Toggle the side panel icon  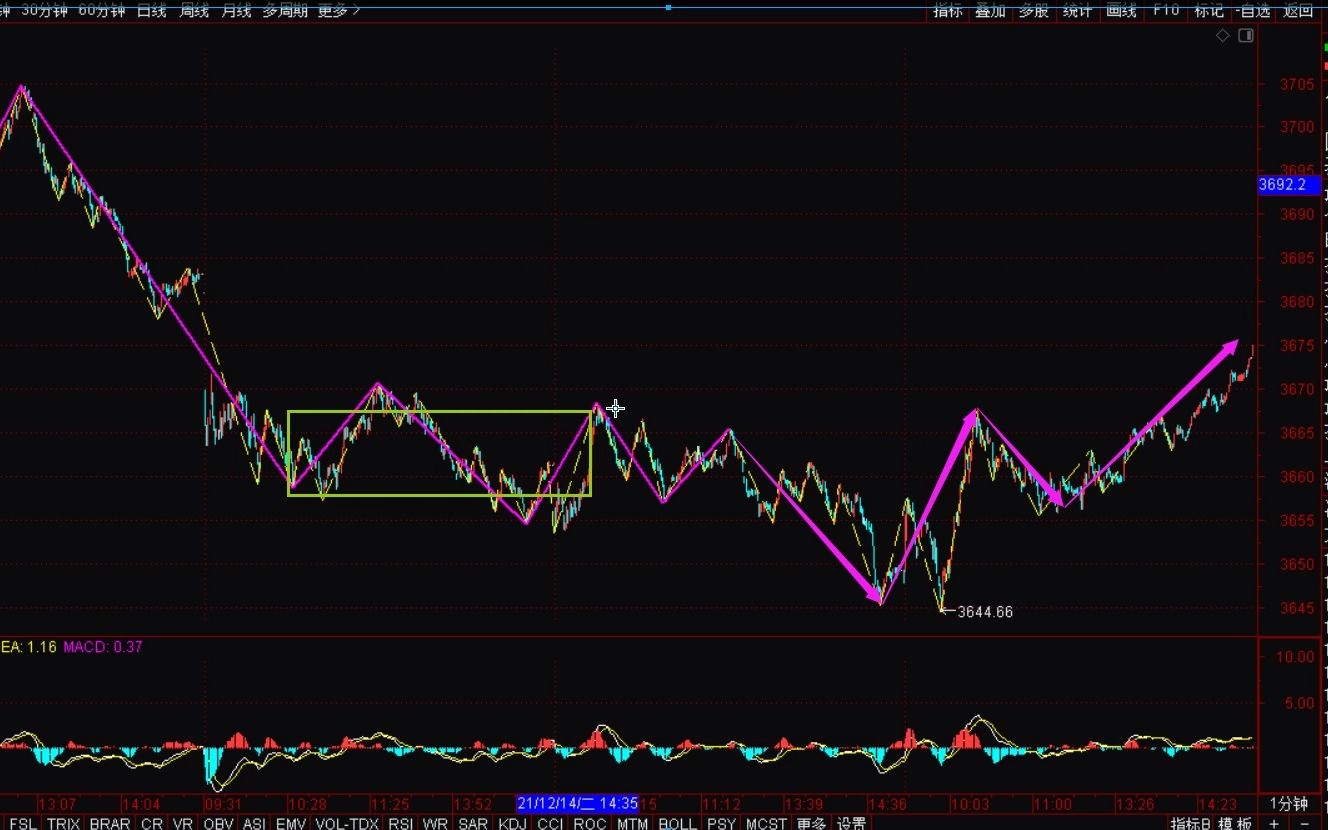coord(1246,36)
